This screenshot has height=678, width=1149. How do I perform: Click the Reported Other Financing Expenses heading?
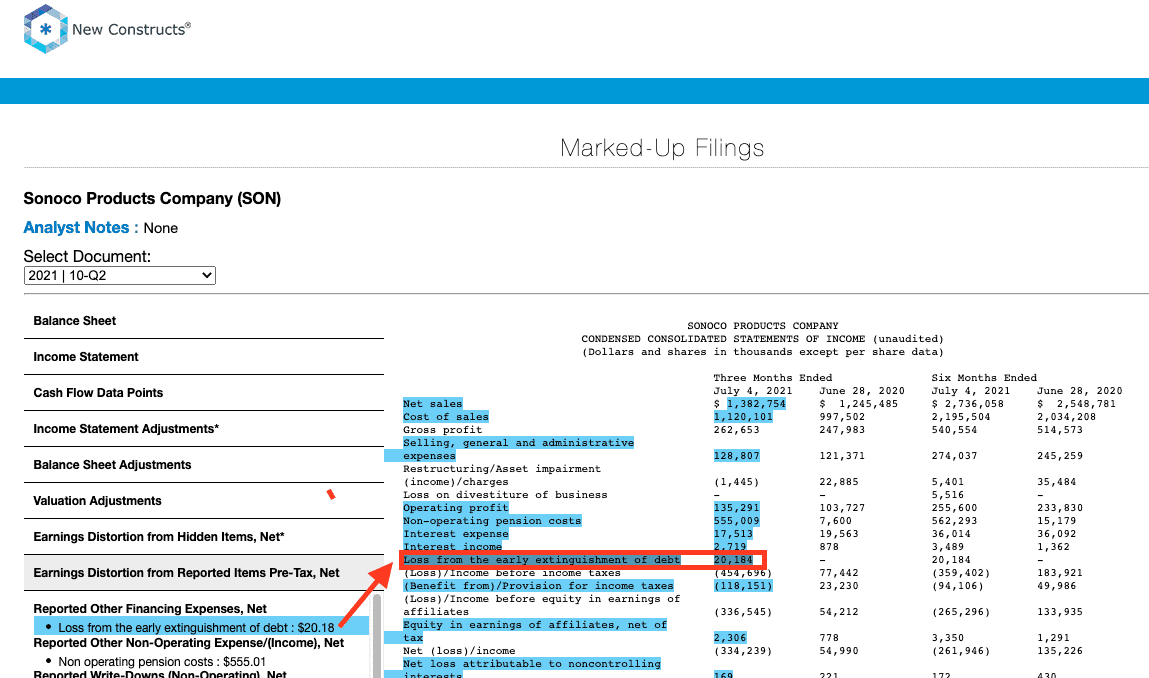tap(150, 608)
